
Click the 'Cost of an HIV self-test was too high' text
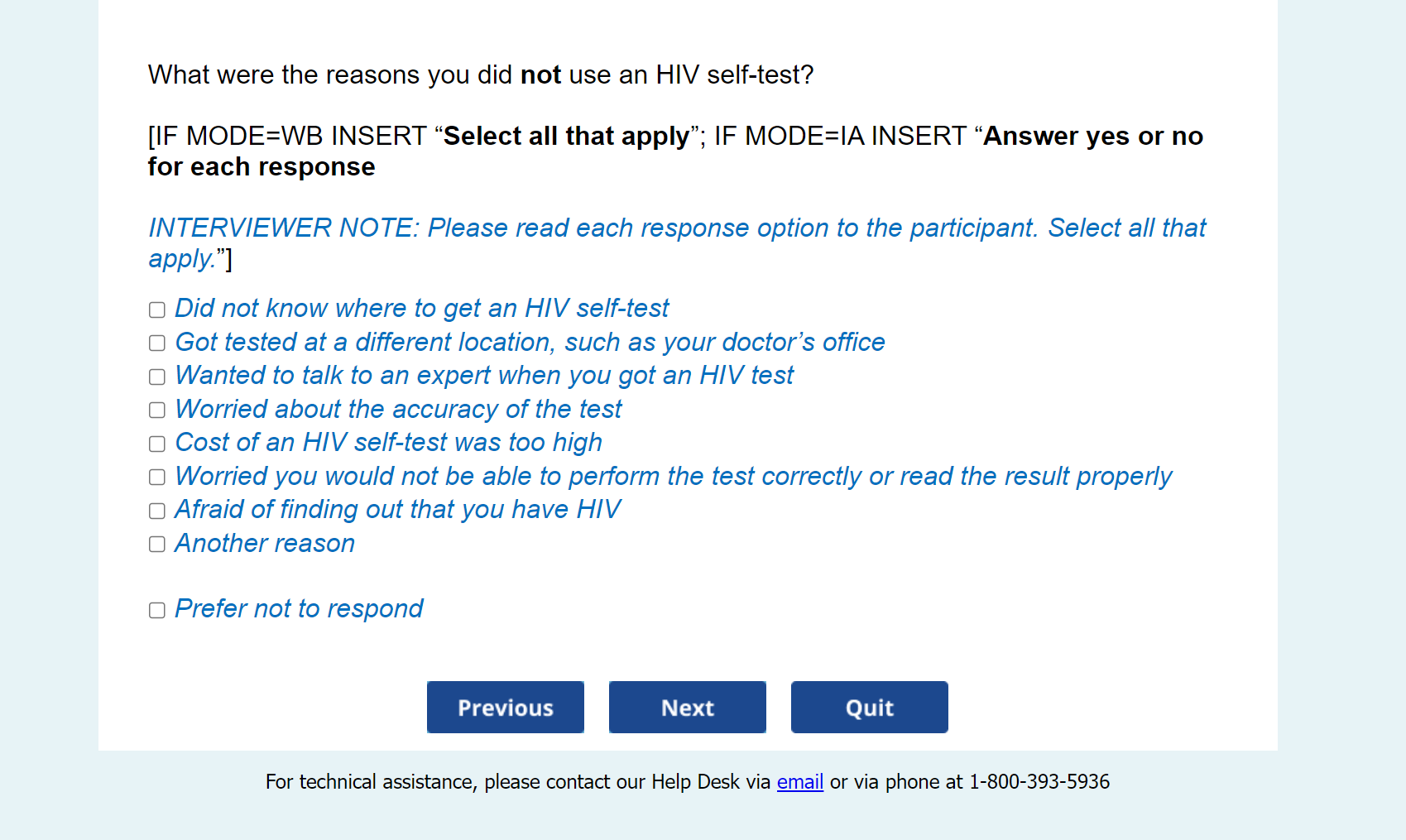tap(388, 443)
